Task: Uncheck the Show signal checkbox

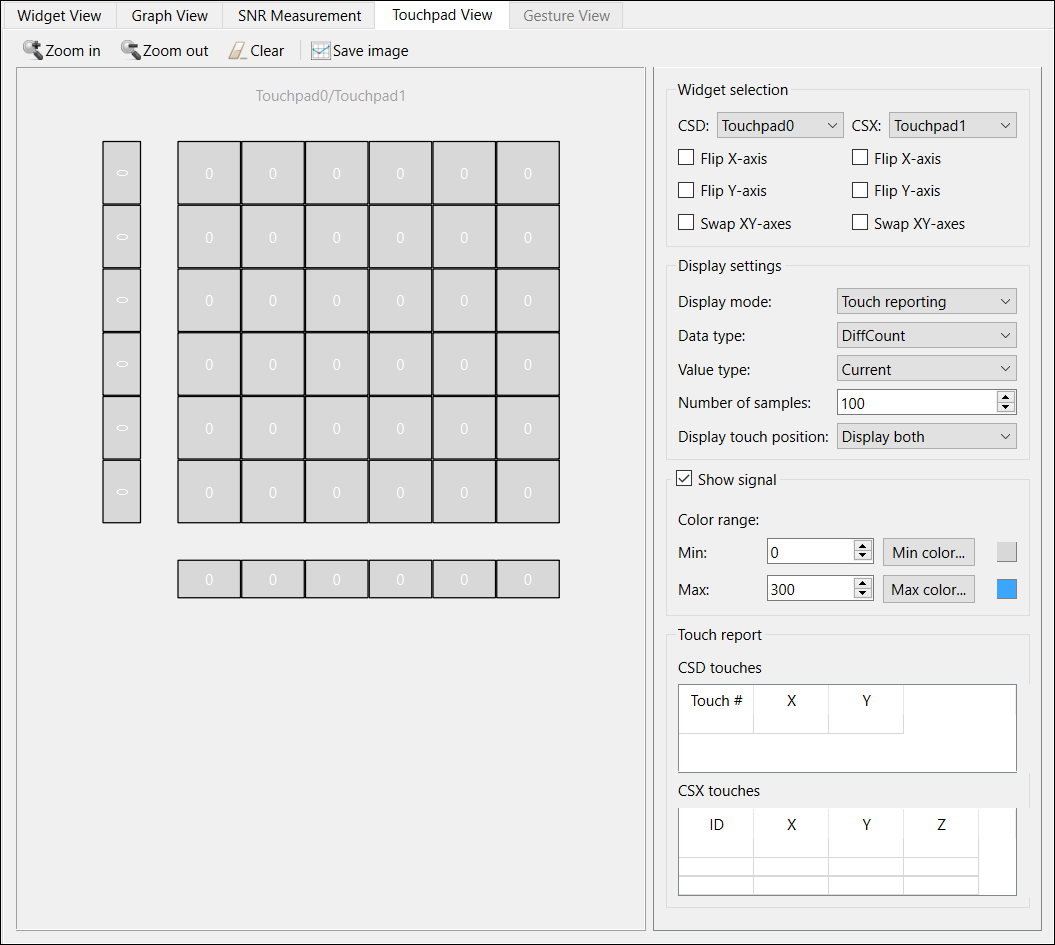Action: tap(684, 479)
